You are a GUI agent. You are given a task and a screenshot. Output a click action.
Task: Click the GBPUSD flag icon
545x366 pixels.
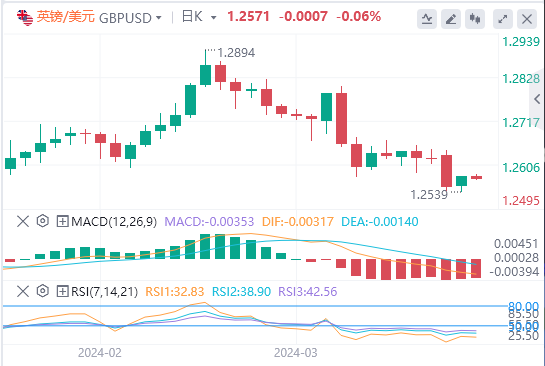(x=25, y=18)
